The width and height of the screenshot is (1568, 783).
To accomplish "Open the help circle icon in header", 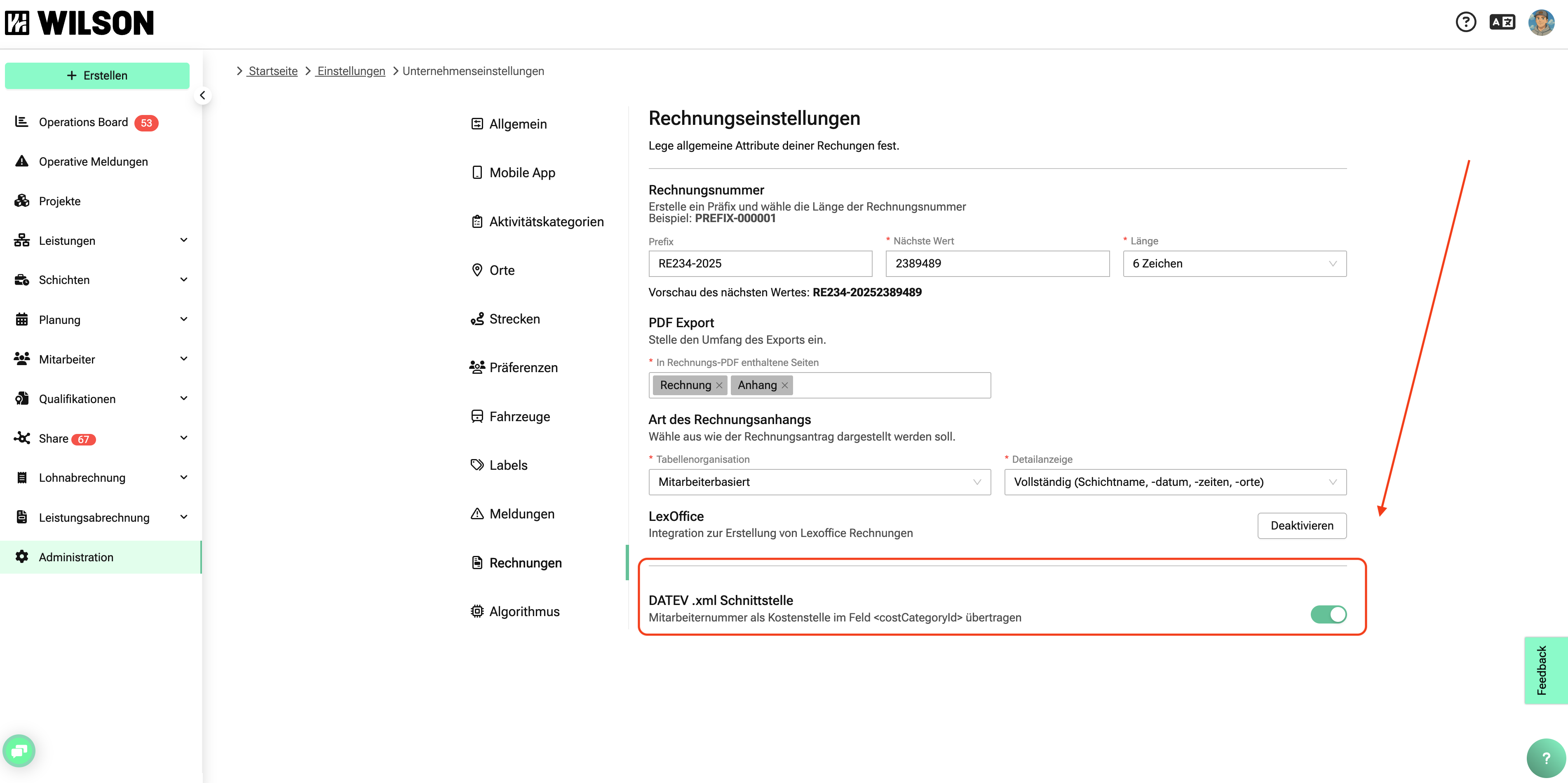I will pyautogui.click(x=1466, y=23).
